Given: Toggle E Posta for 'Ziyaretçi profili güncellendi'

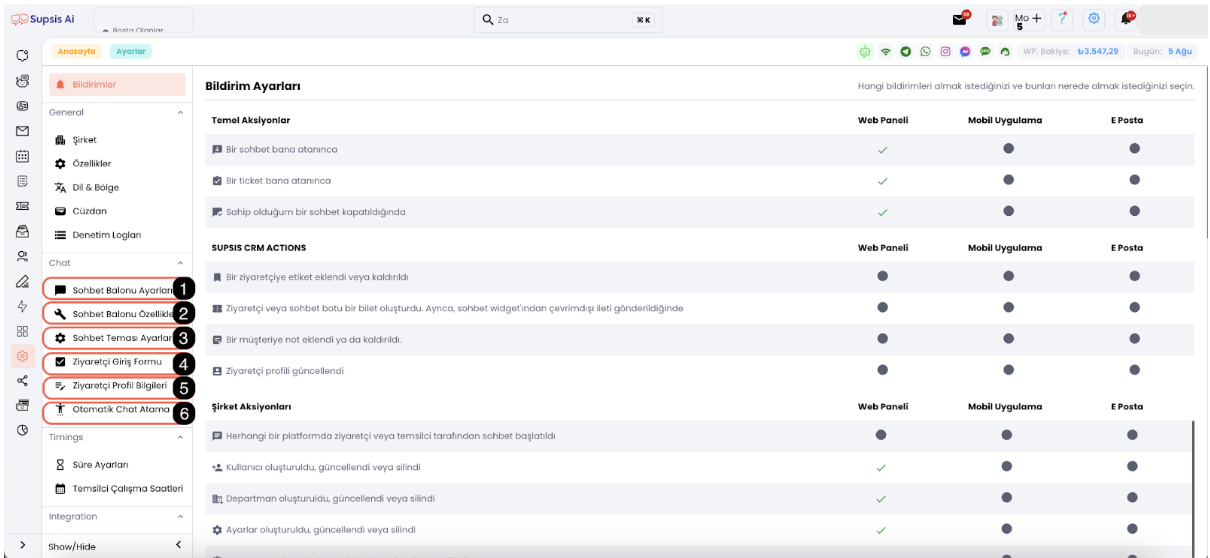Looking at the screenshot, I should pos(1134,369).
